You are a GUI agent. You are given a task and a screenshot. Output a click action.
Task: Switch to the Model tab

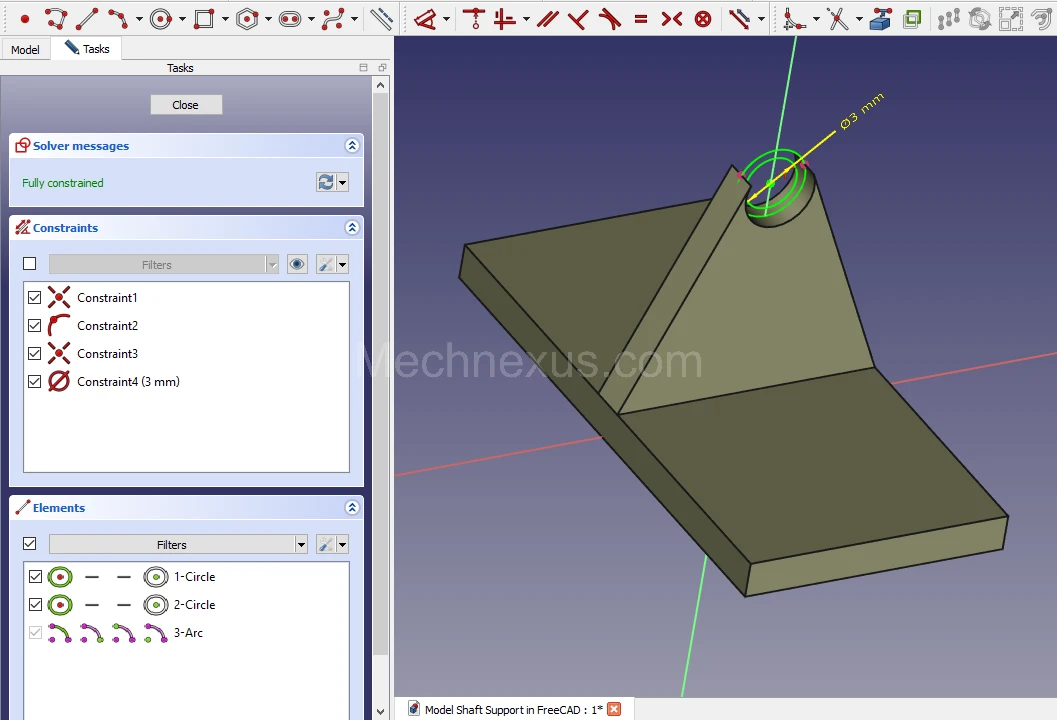[25, 49]
